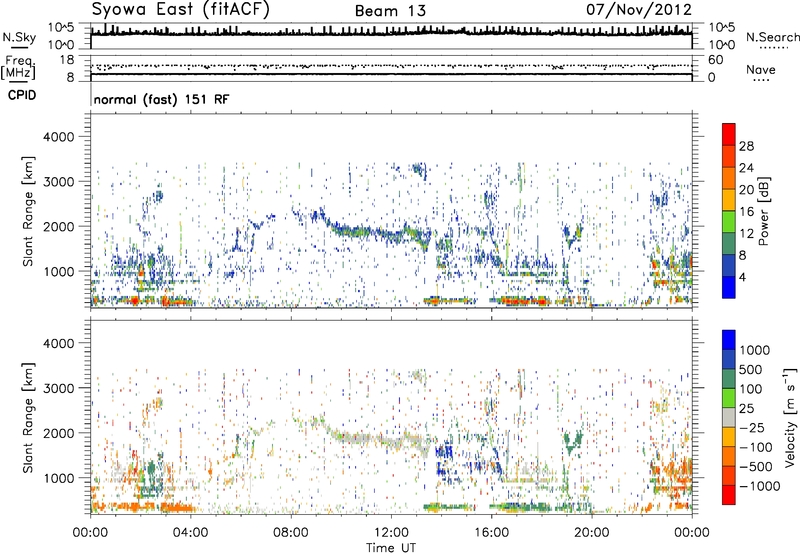800x554 pixels.
Task: Click the "16" label on the power colorbar
Action: [x=746, y=212]
